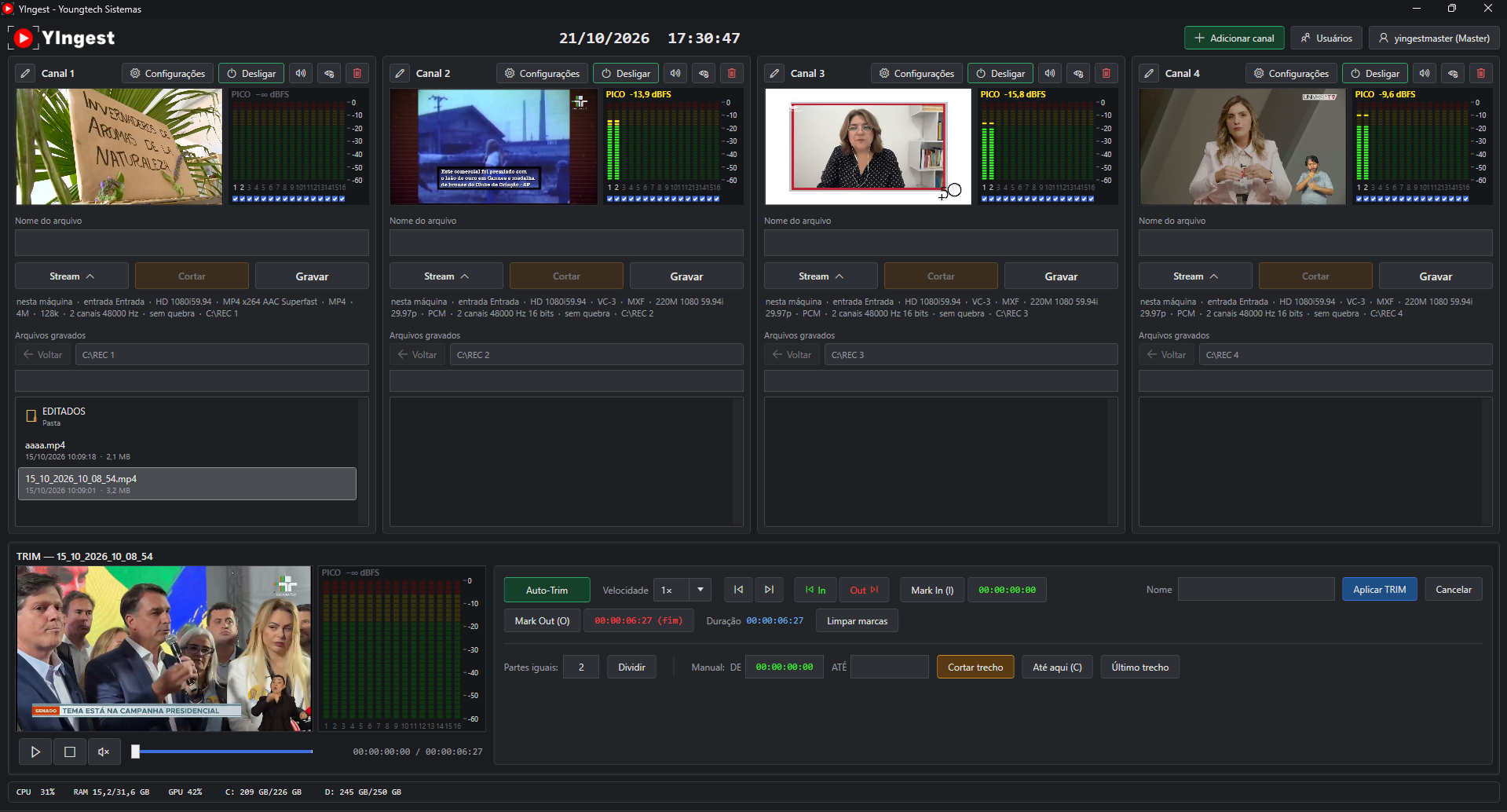This screenshot has width=1507, height=812.
Task: Toggle the speaker icon on Canal 3
Action: point(1050,73)
